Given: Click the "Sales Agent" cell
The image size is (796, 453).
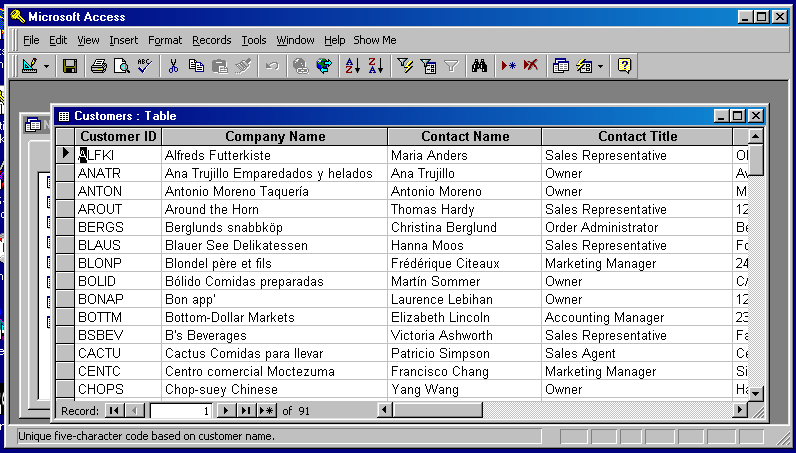Looking at the screenshot, I should [x=637, y=353].
